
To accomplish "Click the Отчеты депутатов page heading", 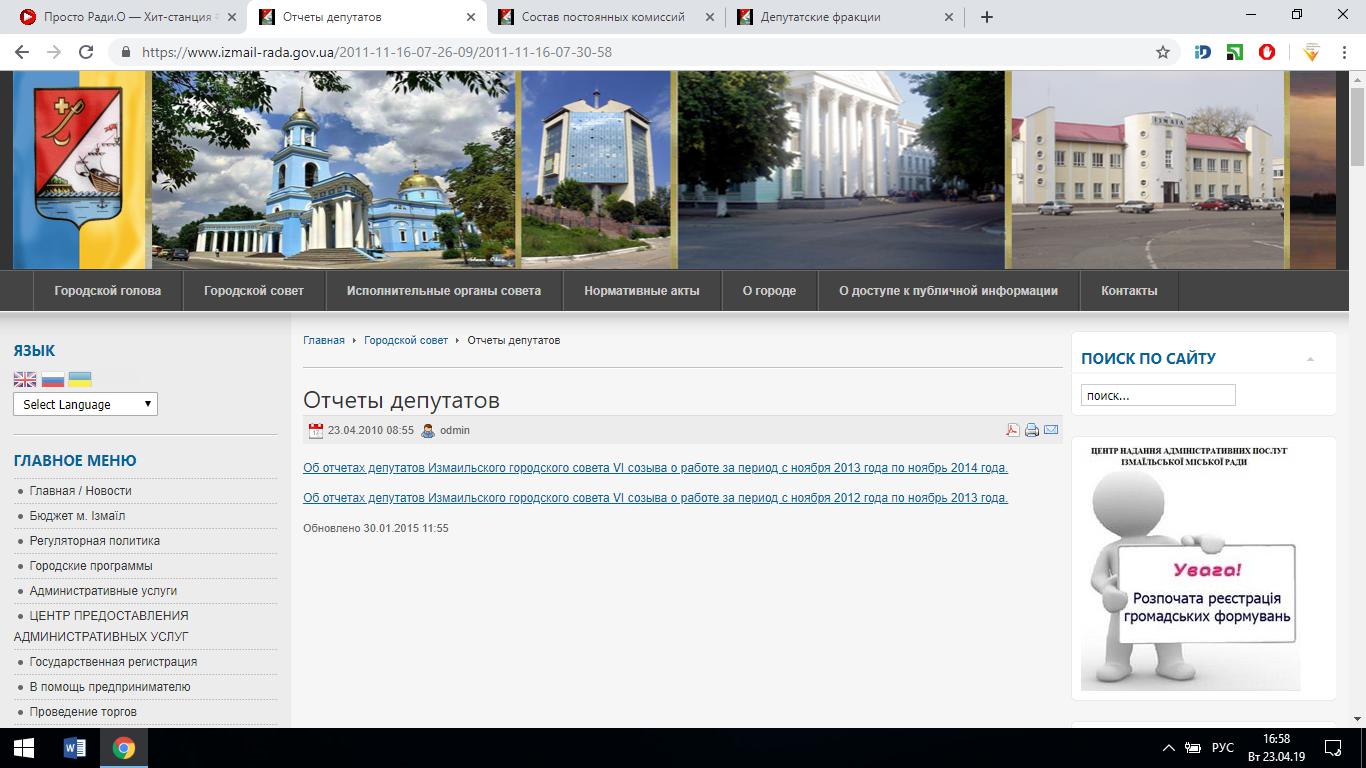I will pyautogui.click(x=401, y=401).
